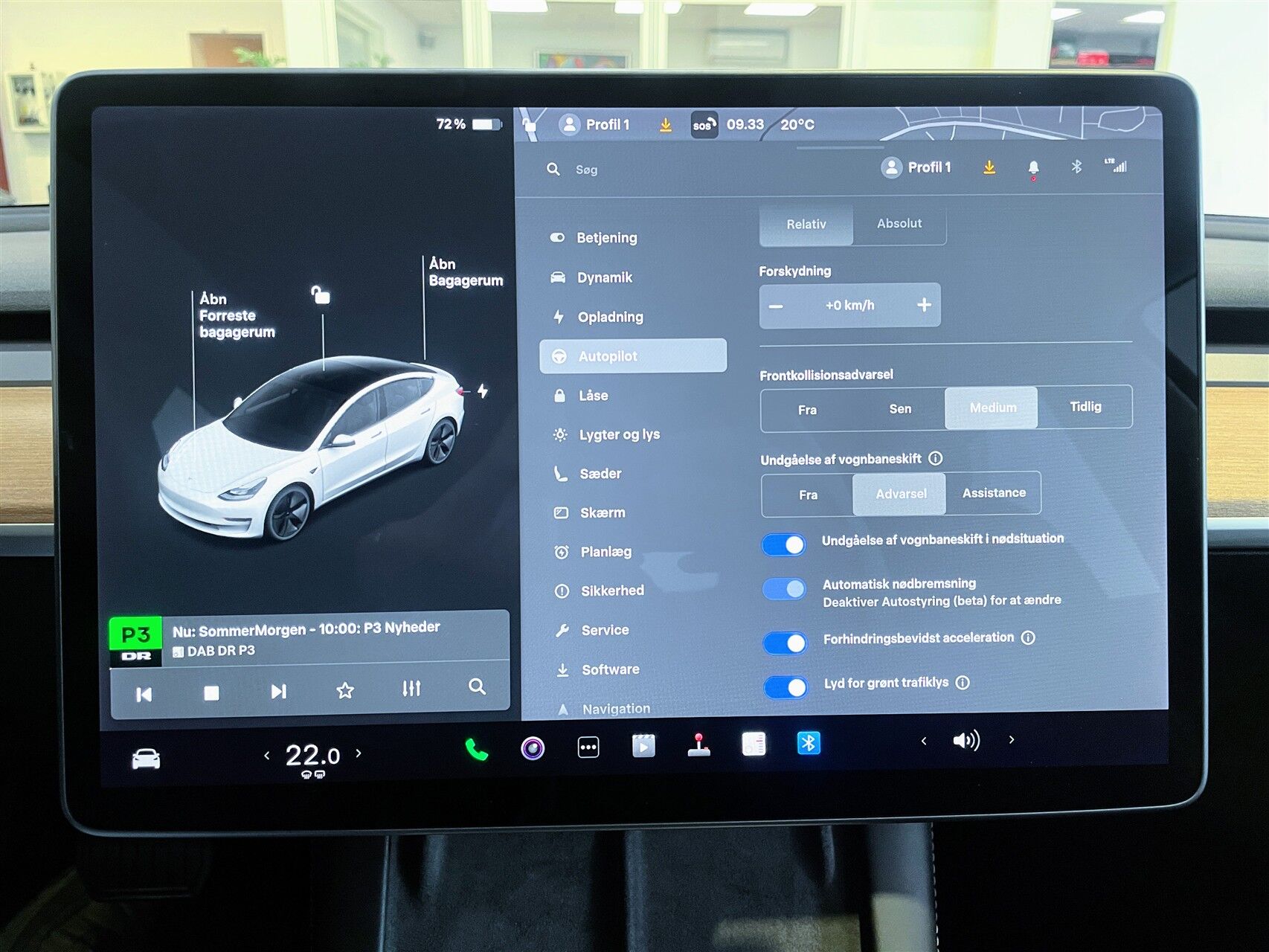
Task: Set Frontkollisionsadvarsel to Medium
Action: click(x=992, y=408)
